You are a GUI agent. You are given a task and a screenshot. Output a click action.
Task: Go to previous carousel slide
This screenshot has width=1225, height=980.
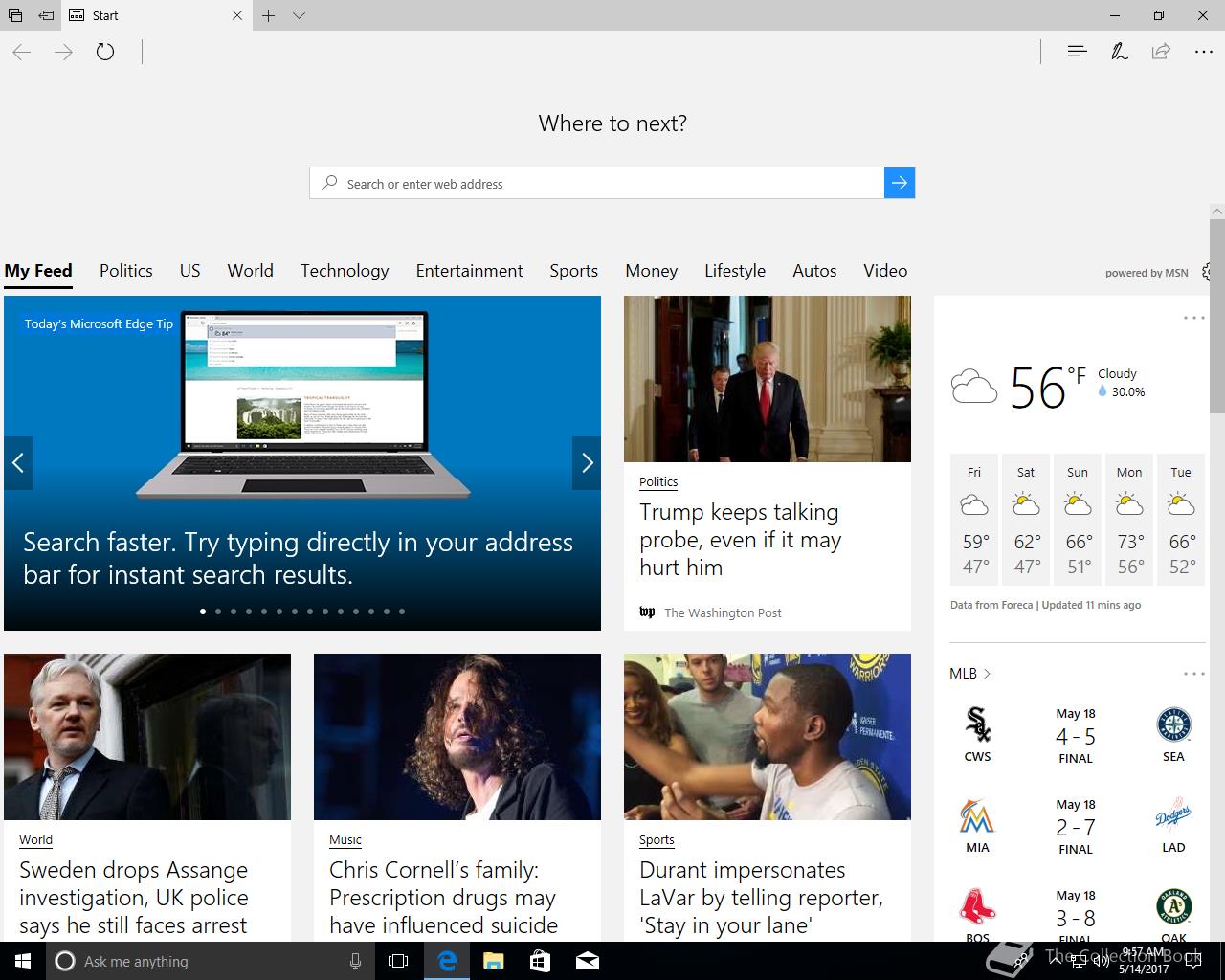[x=18, y=463]
